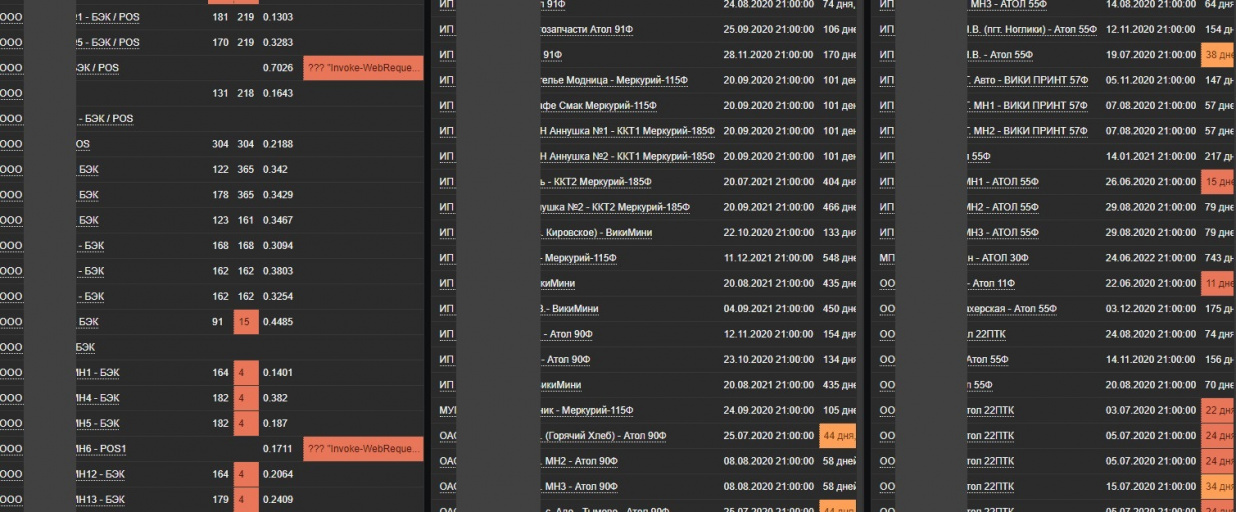Click orange '44 дня' cell in Горячий Хлеб row
Viewport: 1236px width, 512px height.
point(838,436)
